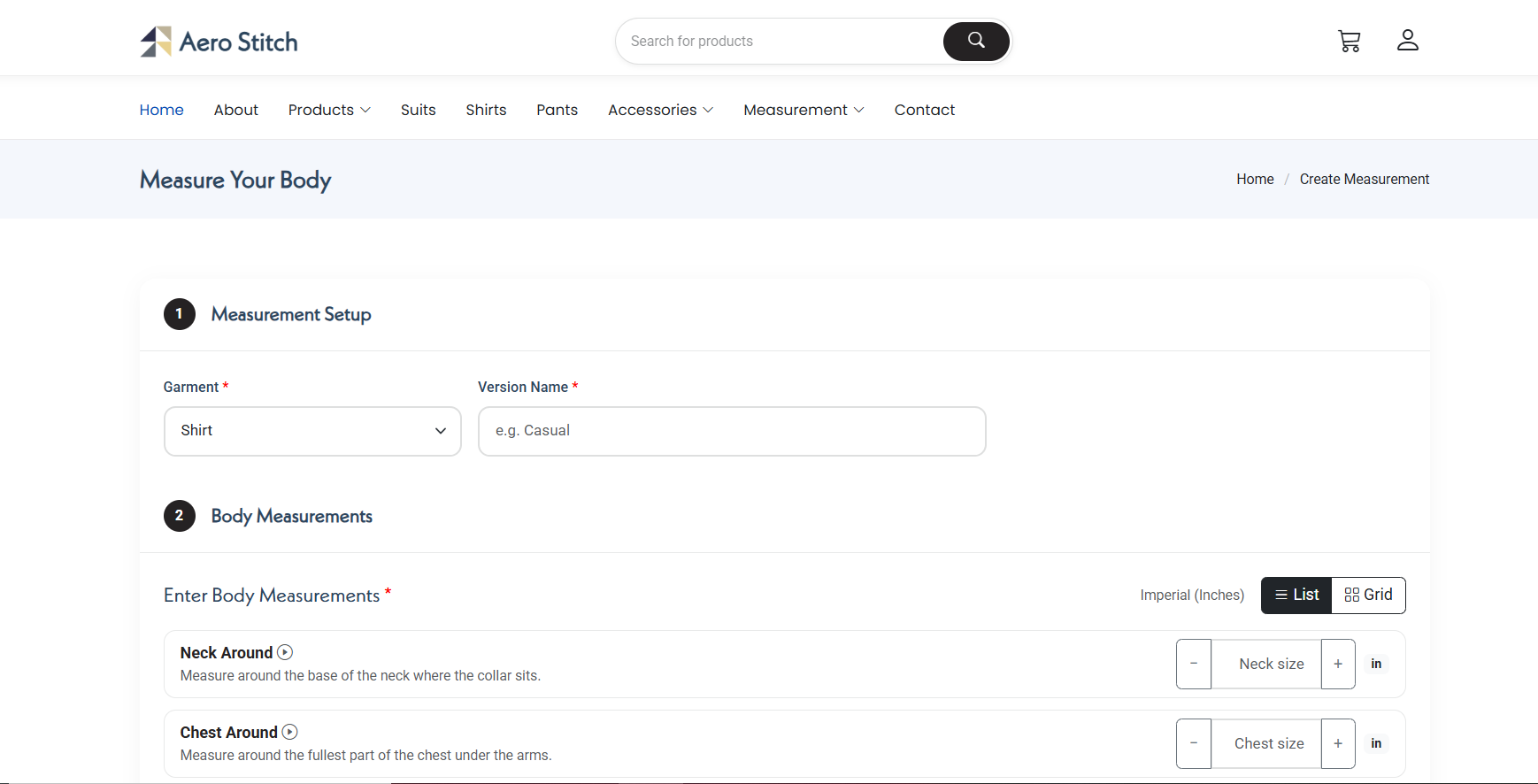Expand the Products menu
This screenshot has width=1538, height=784.
[329, 110]
